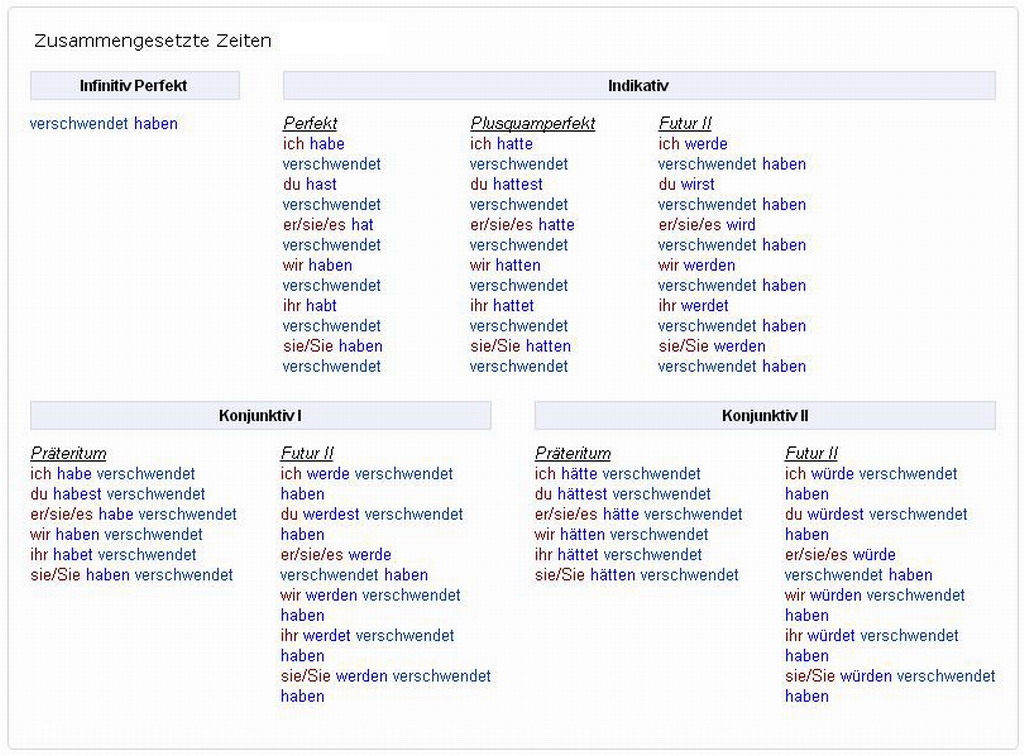Click 'sie/Sie hätten verschwendet' line
This screenshot has width=1024, height=756.
click(636, 575)
